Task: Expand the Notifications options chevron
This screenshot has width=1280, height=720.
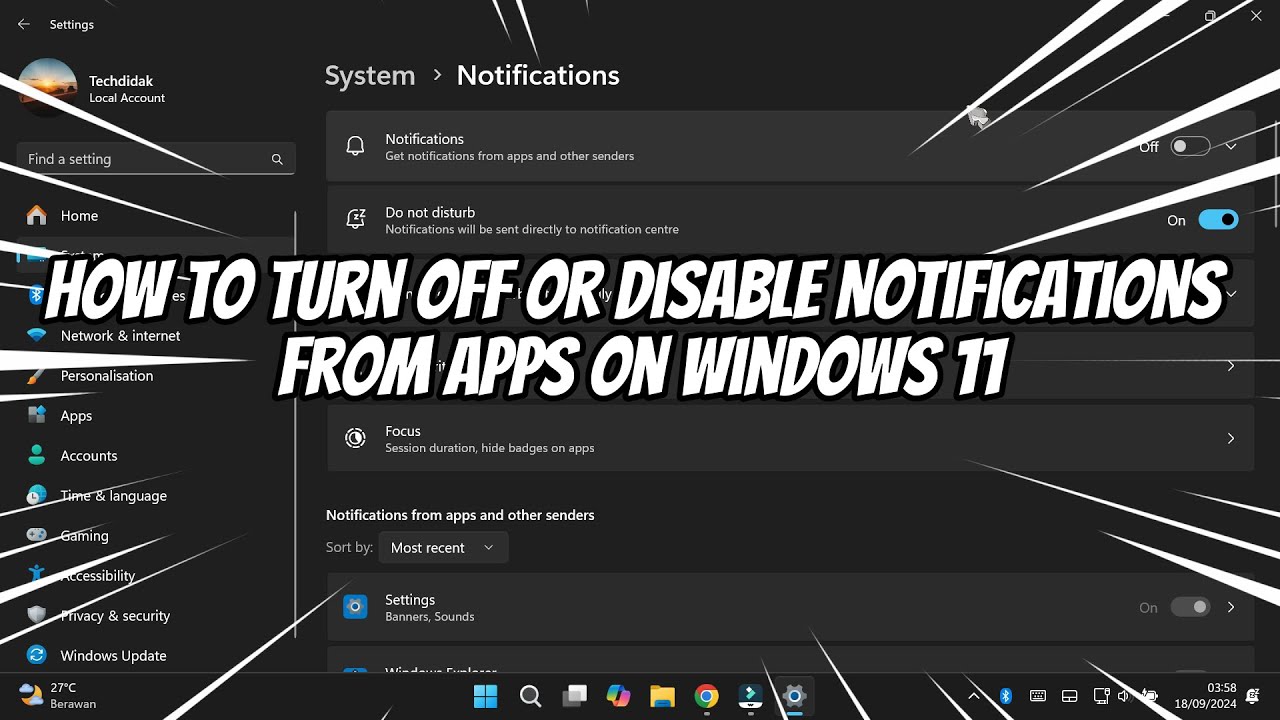Action: coord(1231,146)
